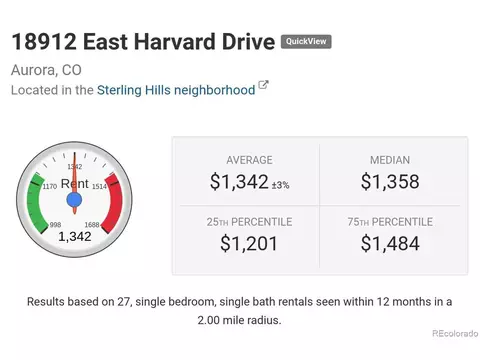Image resolution: width=480 pixels, height=360 pixels.
Task: Click the Aurora, CO location text
Action: tap(46, 70)
